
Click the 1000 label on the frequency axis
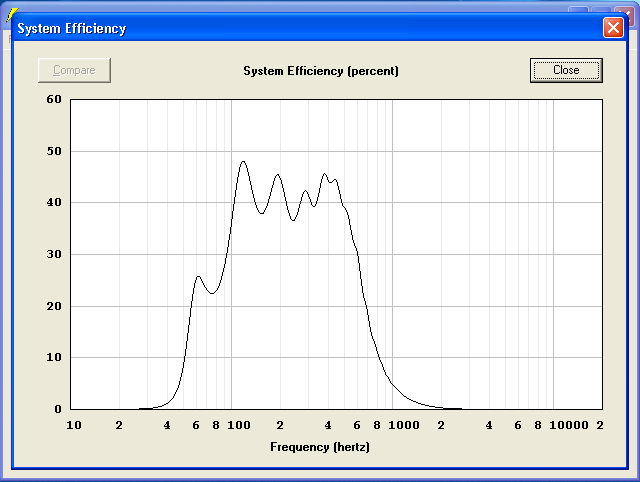[x=404, y=425]
